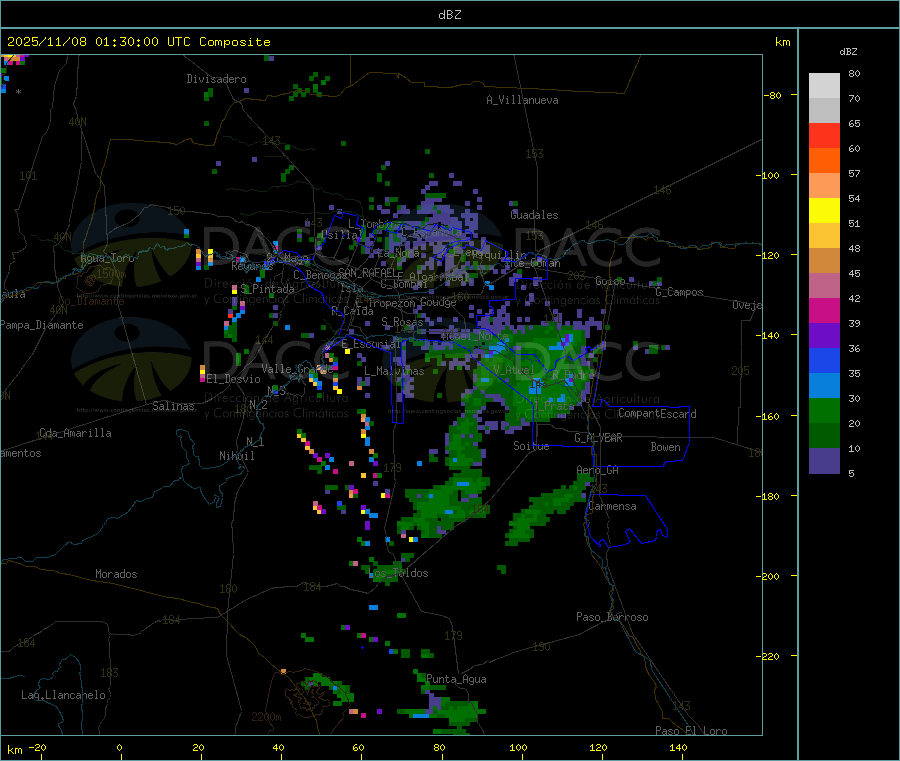Click the CompartEscard map label
This screenshot has height=761, width=900.
pos(657,414)
